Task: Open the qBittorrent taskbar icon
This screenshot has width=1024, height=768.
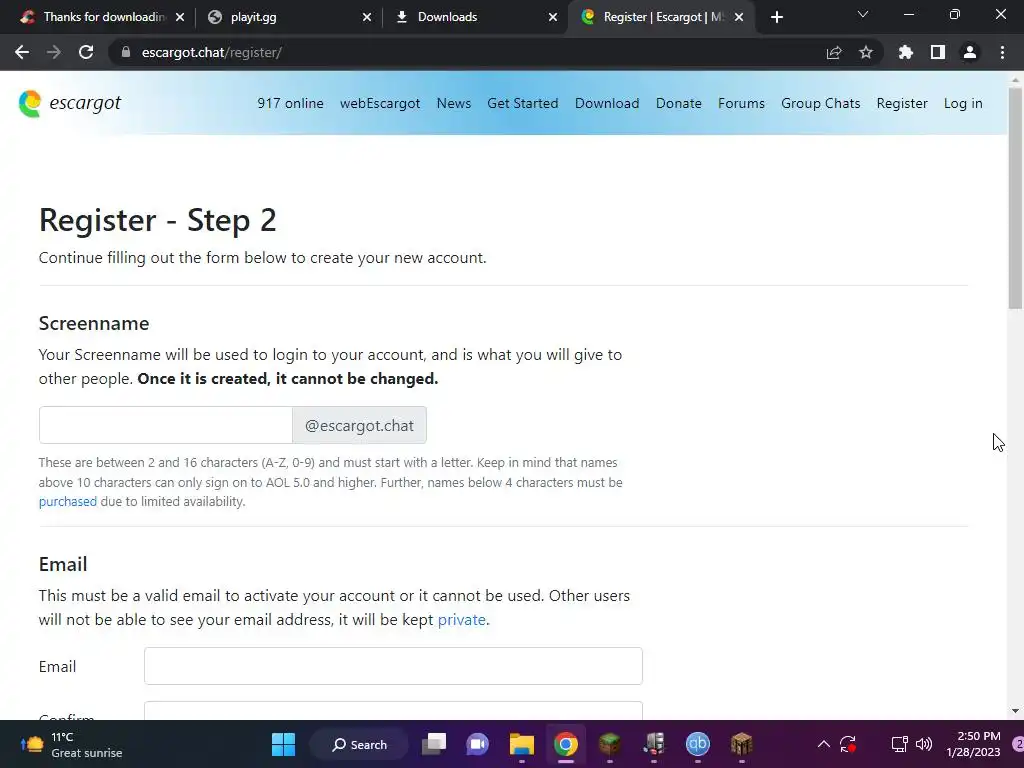Action: click(697, 744)
